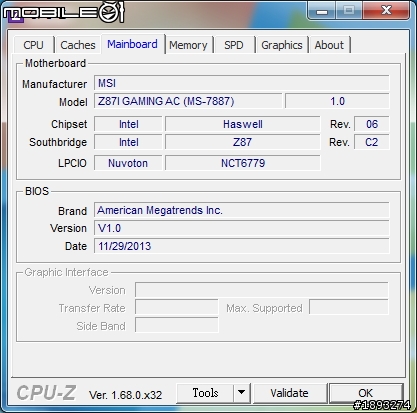Click the Manufacturer field showing MSI

[242, 83]
